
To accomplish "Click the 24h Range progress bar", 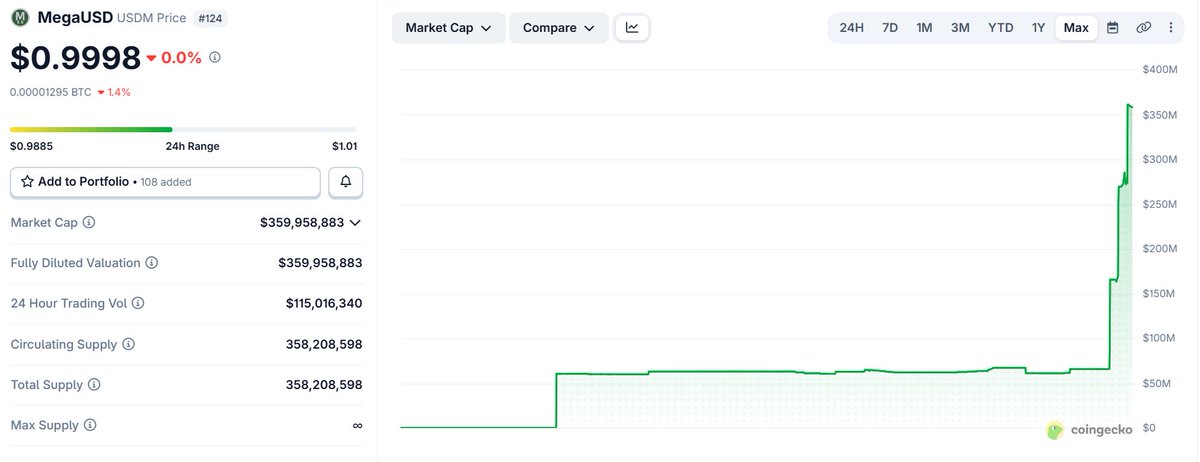I will point(183,129).
